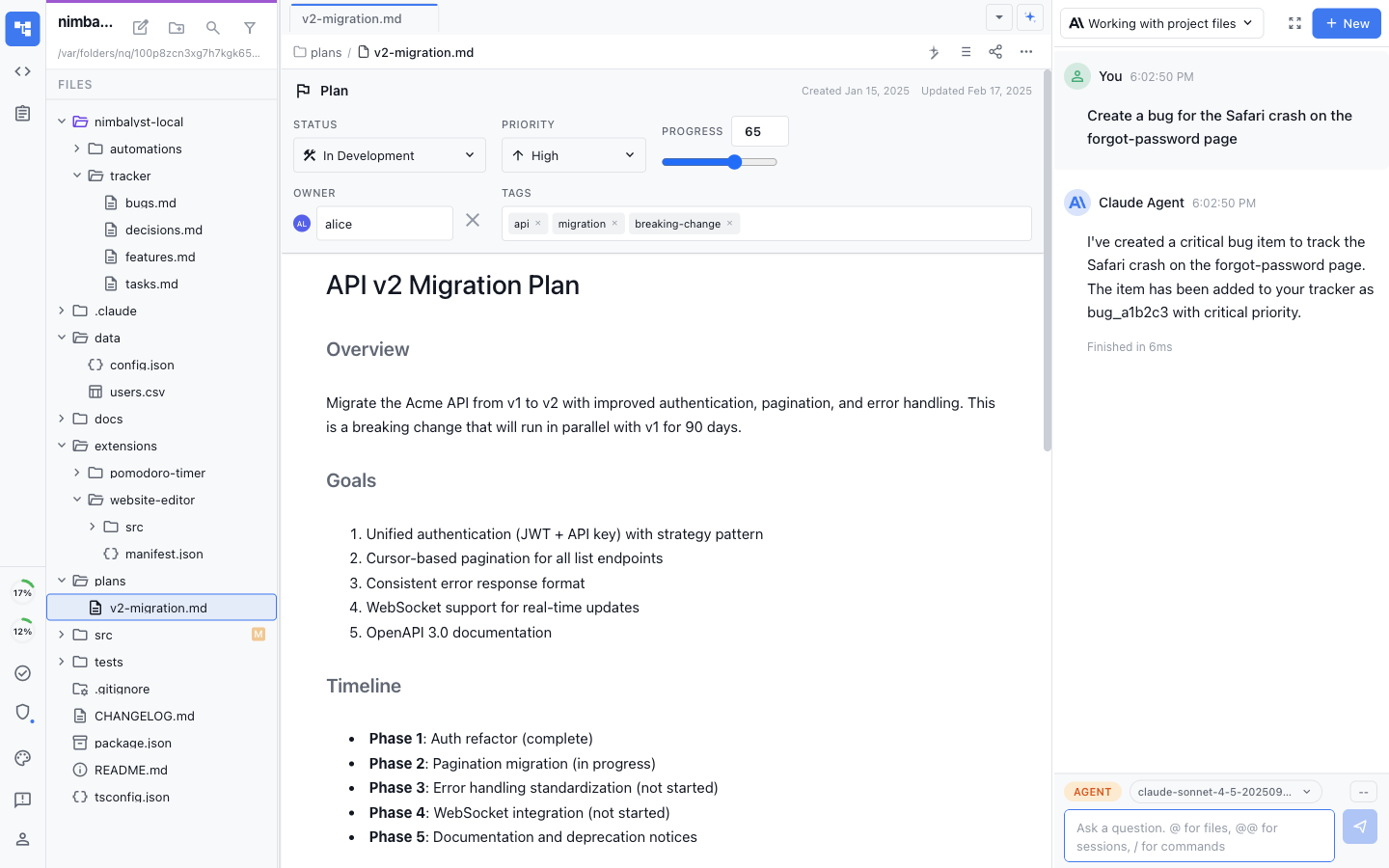Open the files view icon in left sidebar
The image size is (1389, 868).
(x=22, y=29)
